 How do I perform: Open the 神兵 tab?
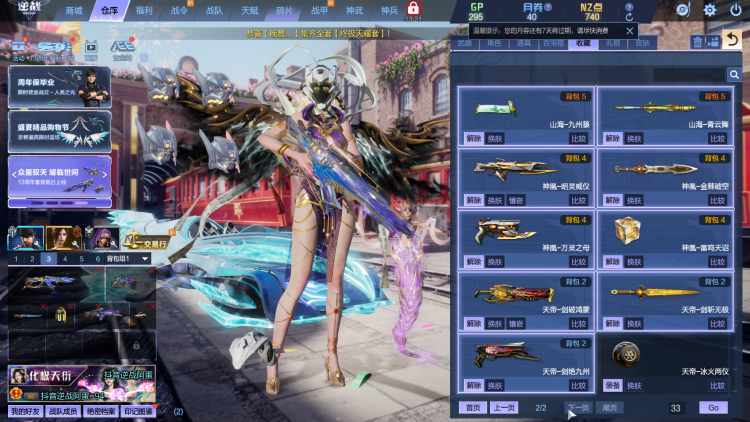tap(389, 11)
